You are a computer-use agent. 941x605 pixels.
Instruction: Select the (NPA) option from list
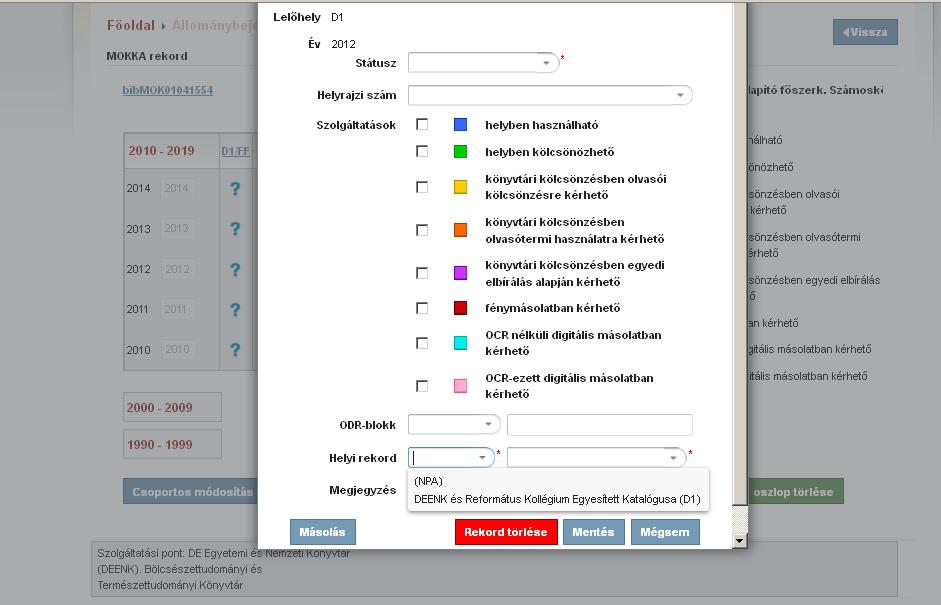pos(428,481)
